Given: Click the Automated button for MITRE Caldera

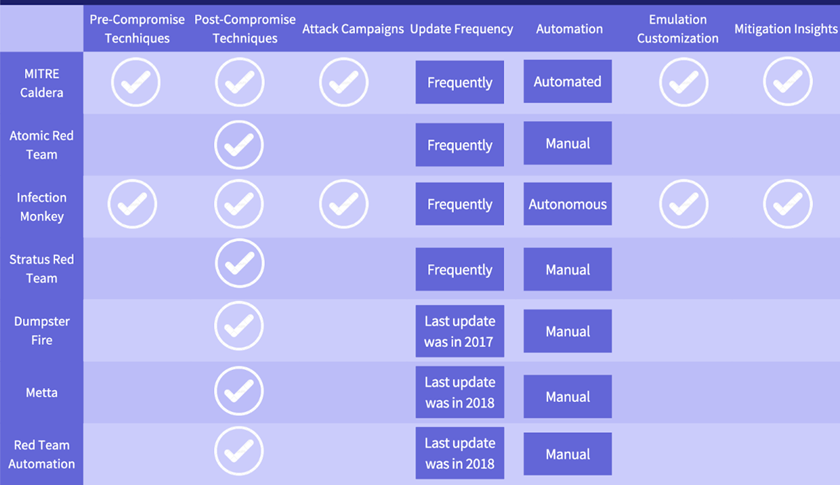Looking at the screenshot, I should point(567,81).
